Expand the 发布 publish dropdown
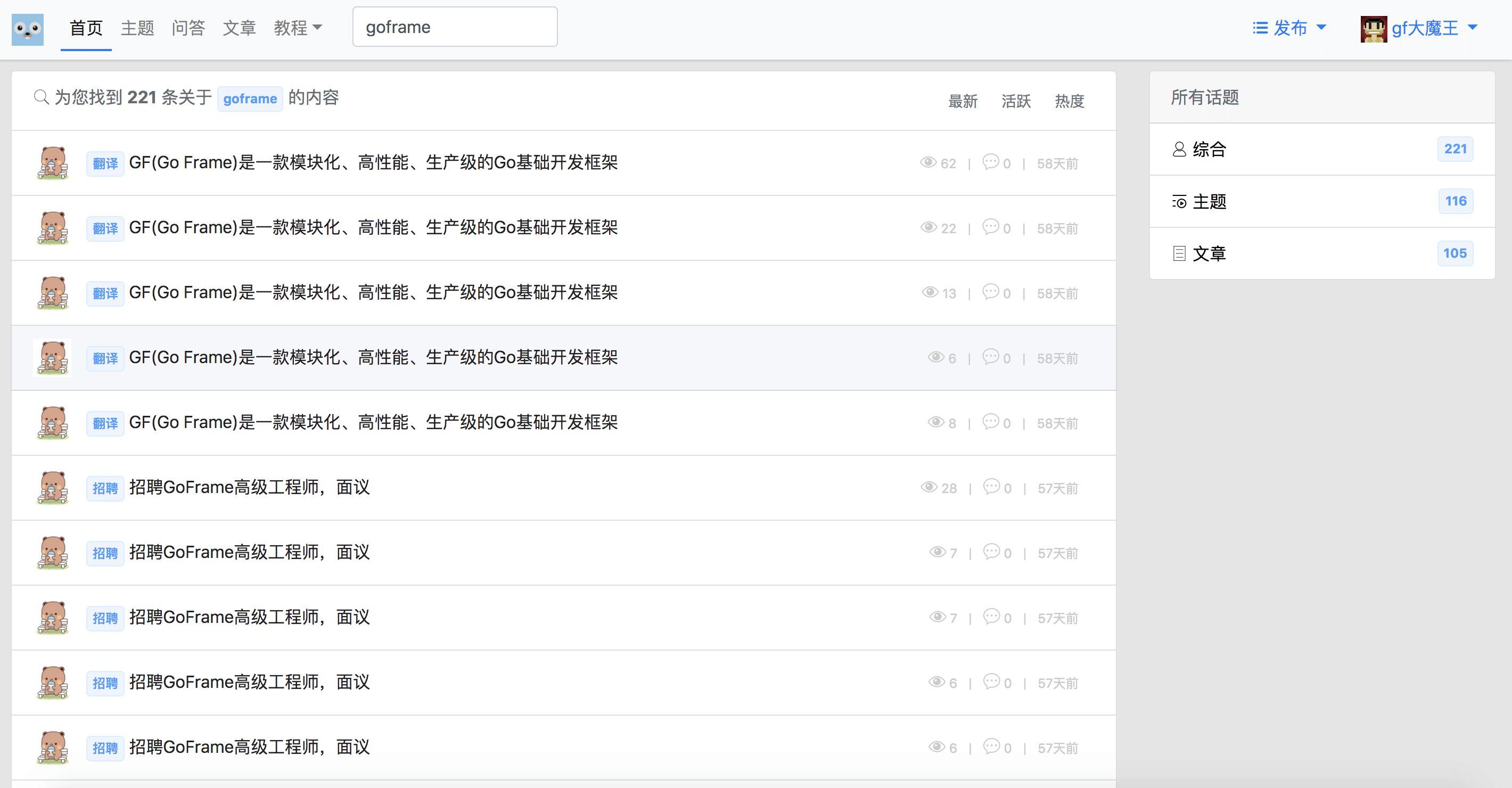Image resolution: width=1512 pixels, height=788 pixels. click(1289, 28)
